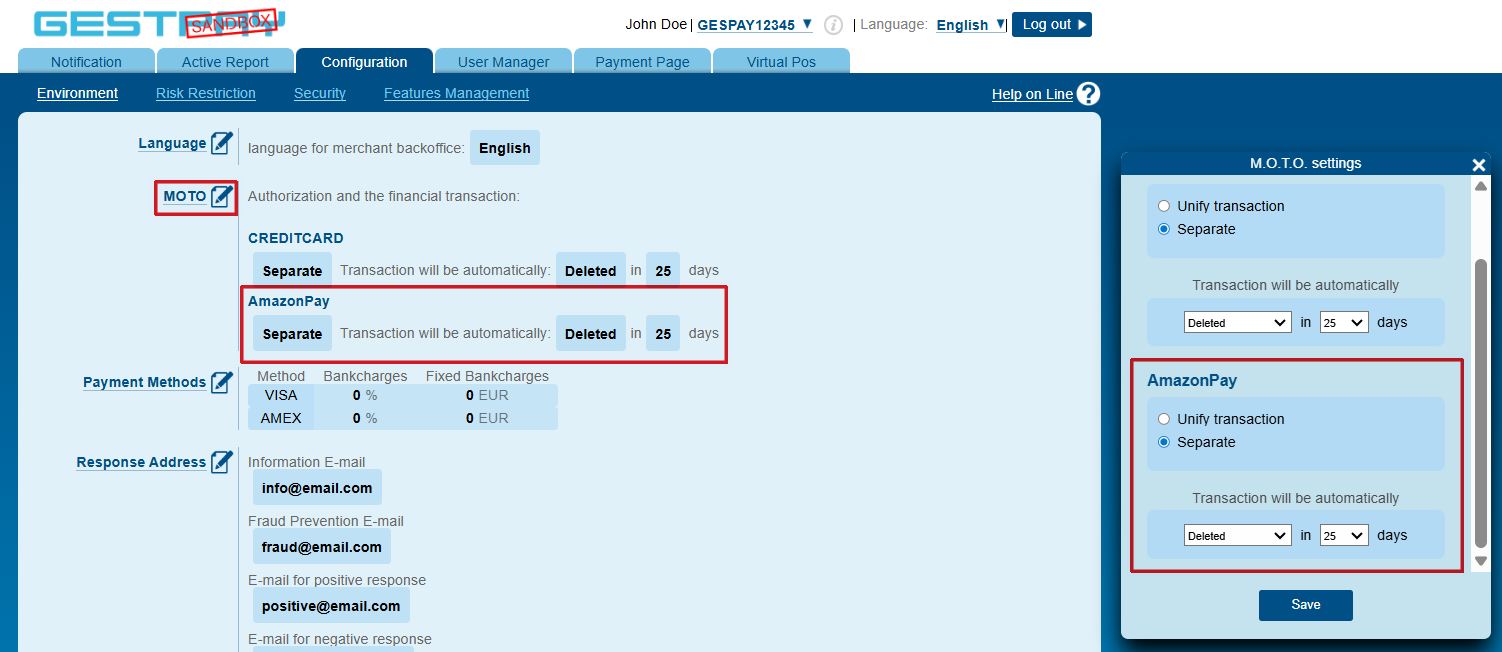The height and width of the screenshot is (652, 1502).
Task: Expand the GESPAY12345 shop selector
Action: coord(755,25)
